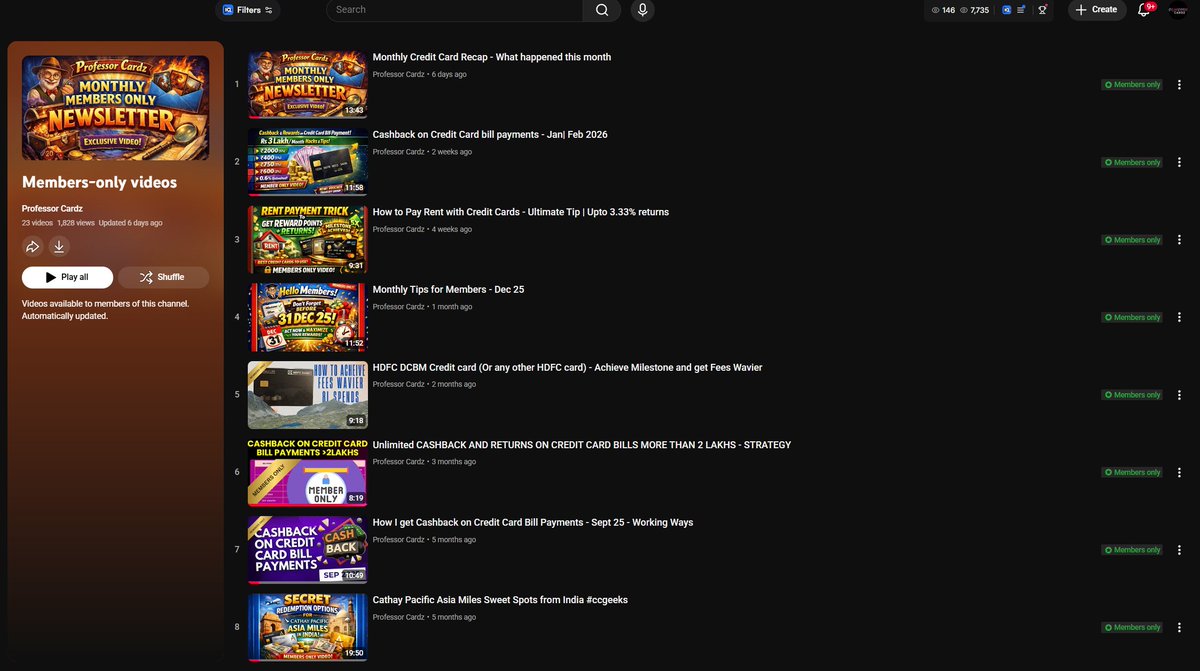Click Professor Cardz channel under Monthly Credit Card Recap
The height and width of the screenshot is (671, 1200).
pos(399,75)
